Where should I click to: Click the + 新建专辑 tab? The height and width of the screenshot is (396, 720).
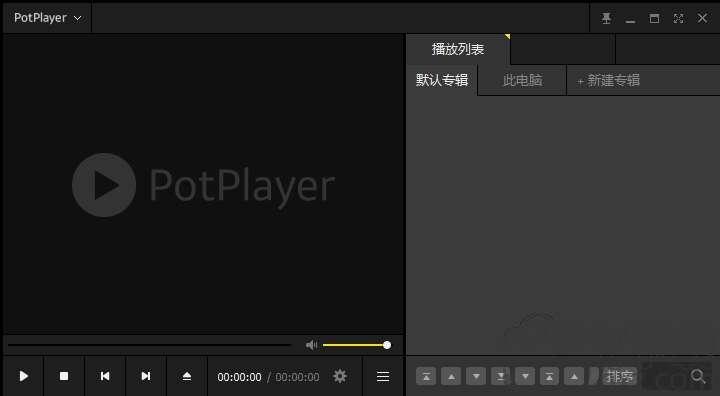(x=608, y=80)
